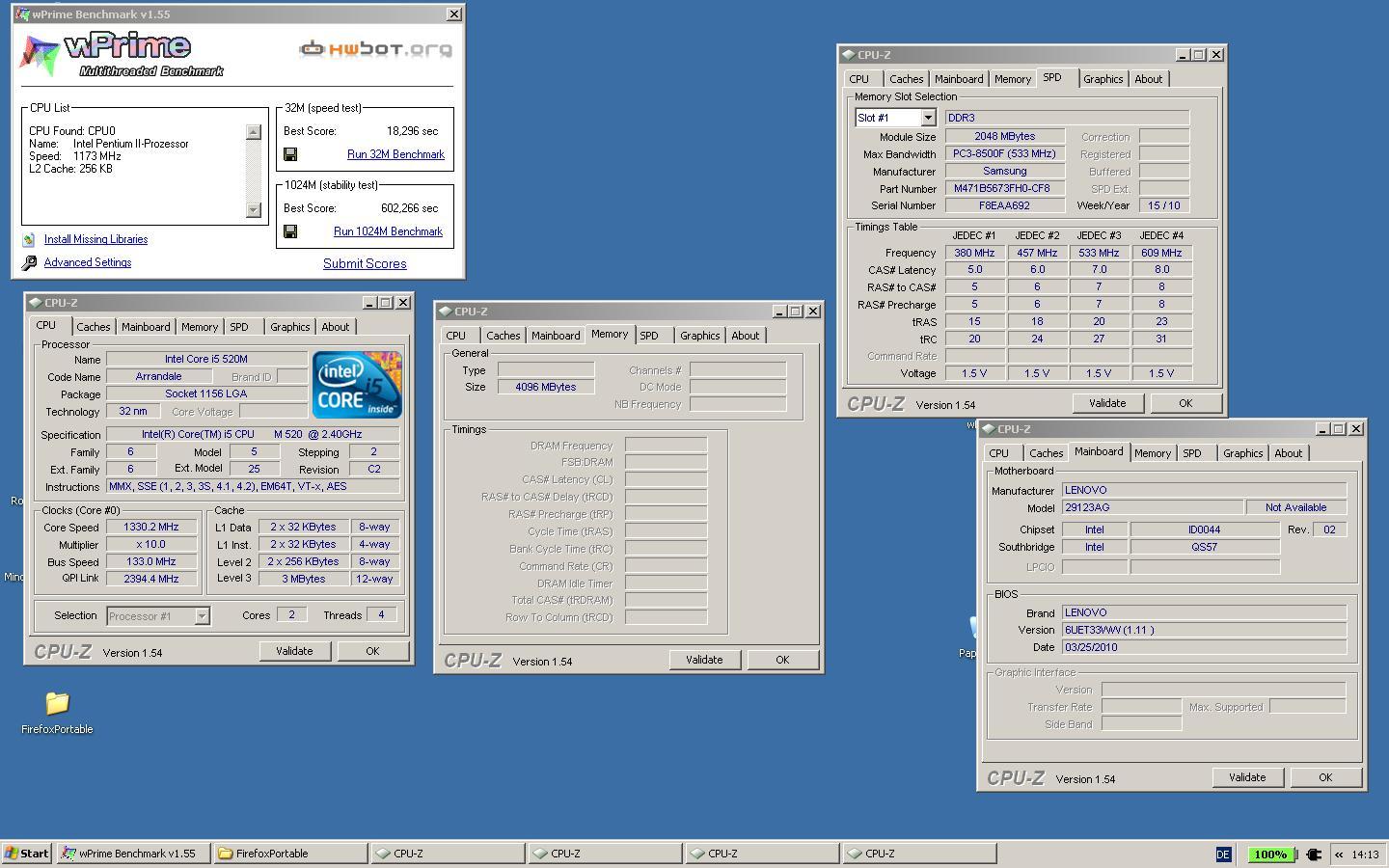Open the SPD tab in Memory window
This screenshot has height=868, width=1389.
point(649,336)
